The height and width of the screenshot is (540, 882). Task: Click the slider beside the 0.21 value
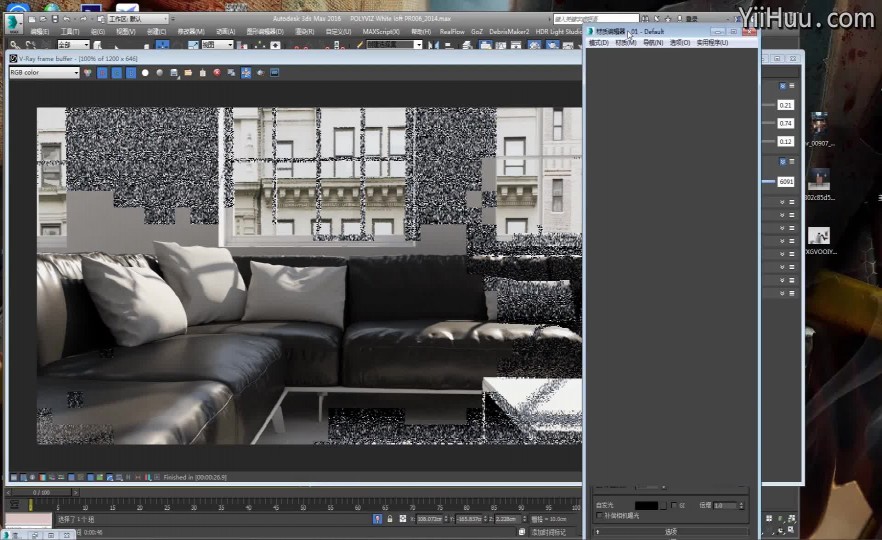[x=768, y=105]
